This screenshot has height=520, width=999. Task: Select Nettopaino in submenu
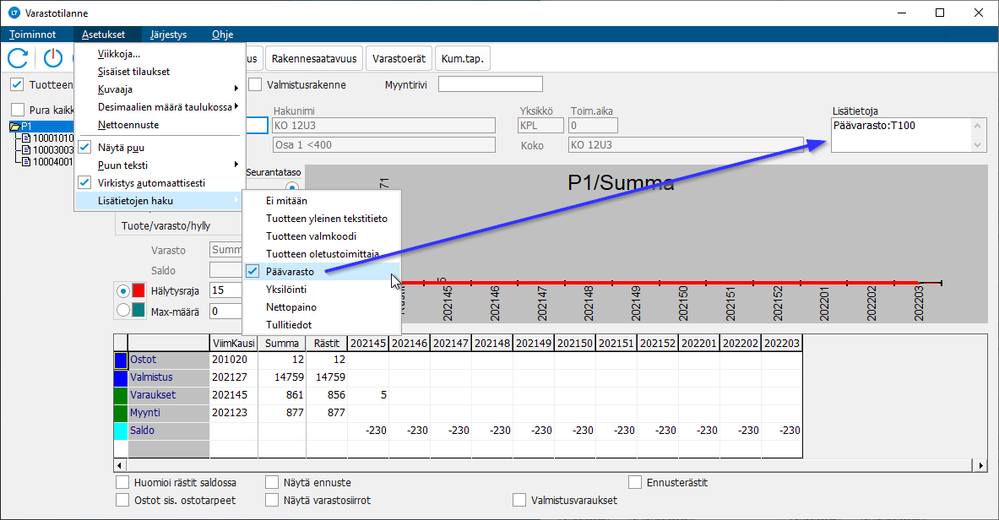point(322,307)
